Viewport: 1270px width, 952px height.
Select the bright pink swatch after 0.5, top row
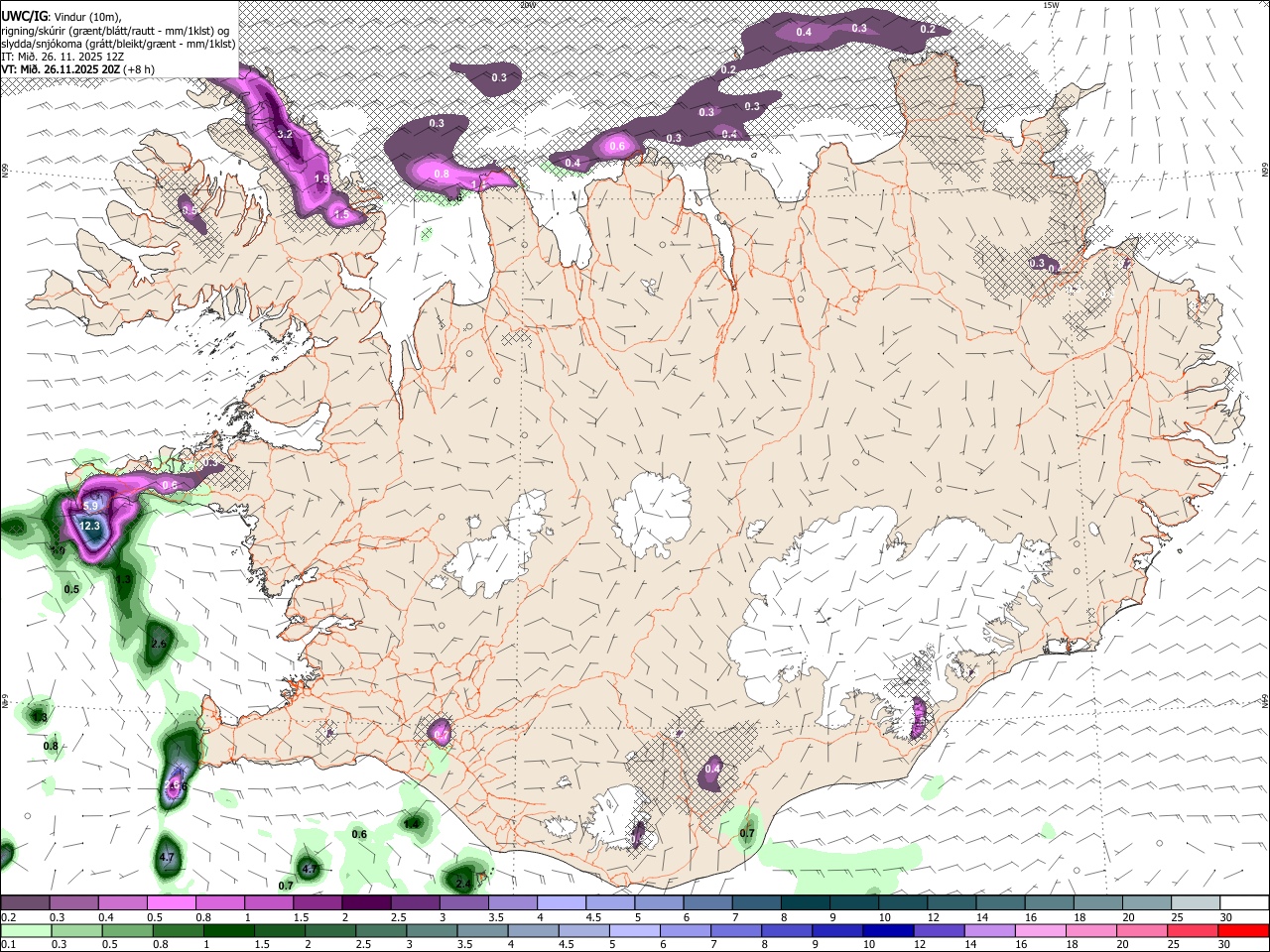[x=171, y=902]
